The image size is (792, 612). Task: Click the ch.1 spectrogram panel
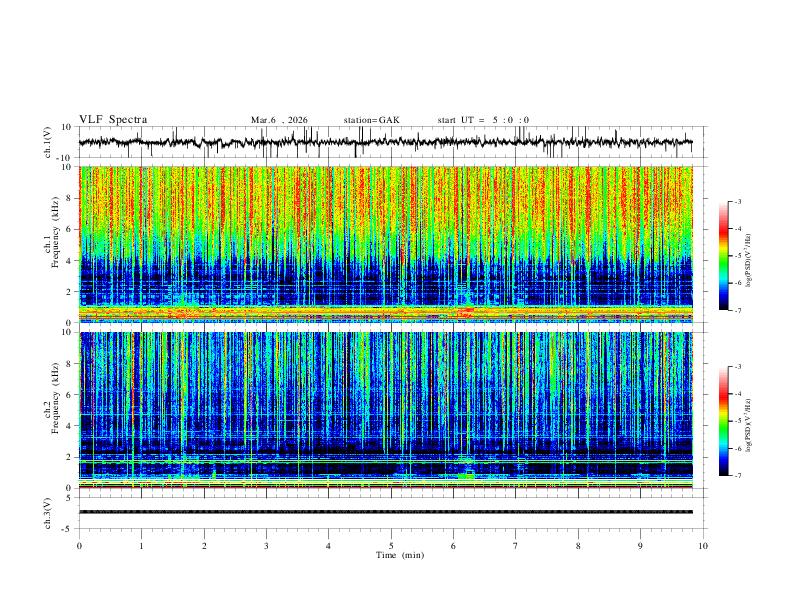[386, 244]
